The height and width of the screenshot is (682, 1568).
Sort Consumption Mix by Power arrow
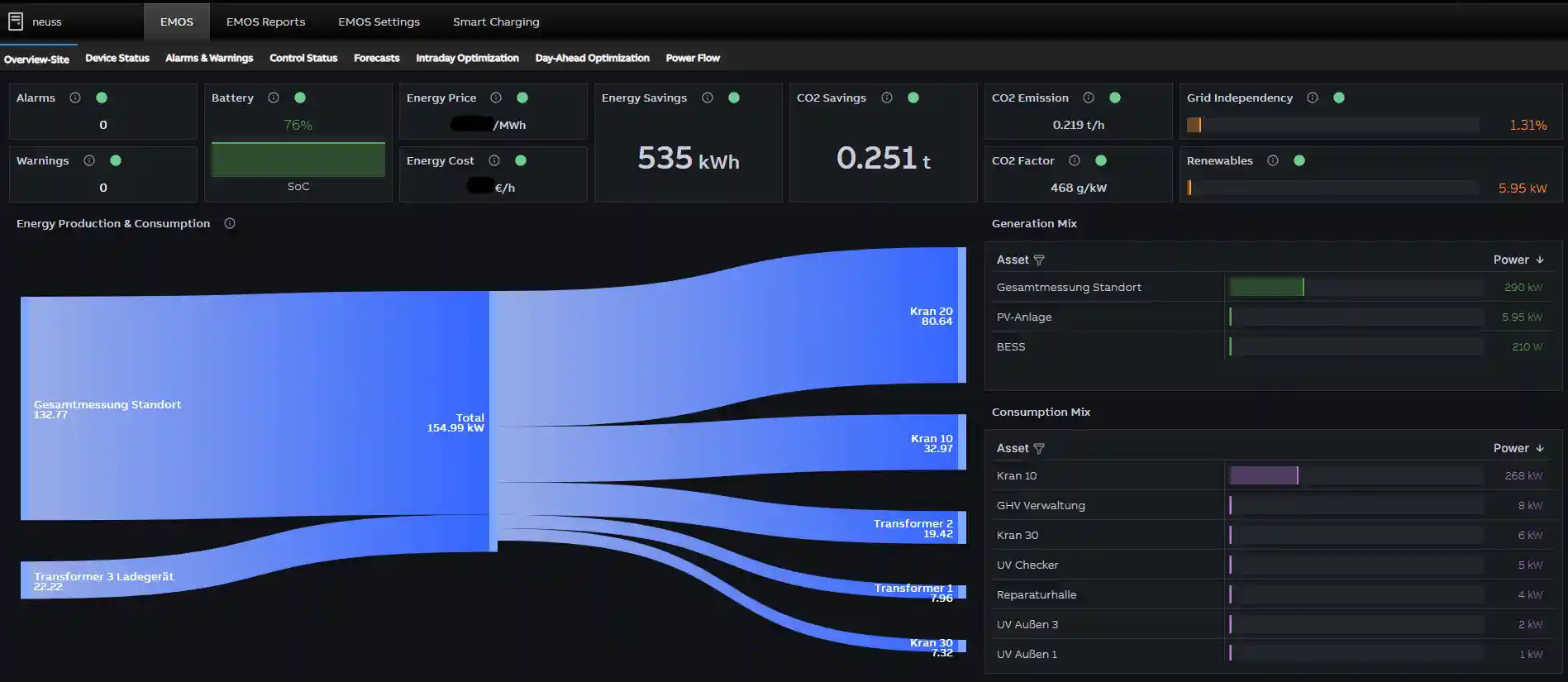pos(1540,448)
